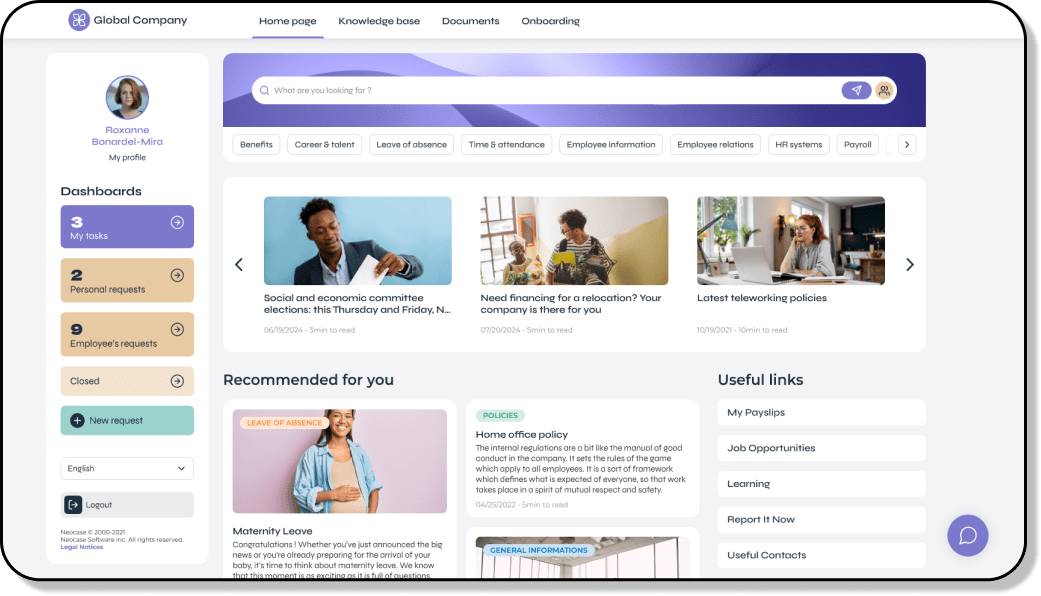The image size is (1041, 596).
Task: Click the paper plane send icon in search bar
Action: [x=856, y=90]
